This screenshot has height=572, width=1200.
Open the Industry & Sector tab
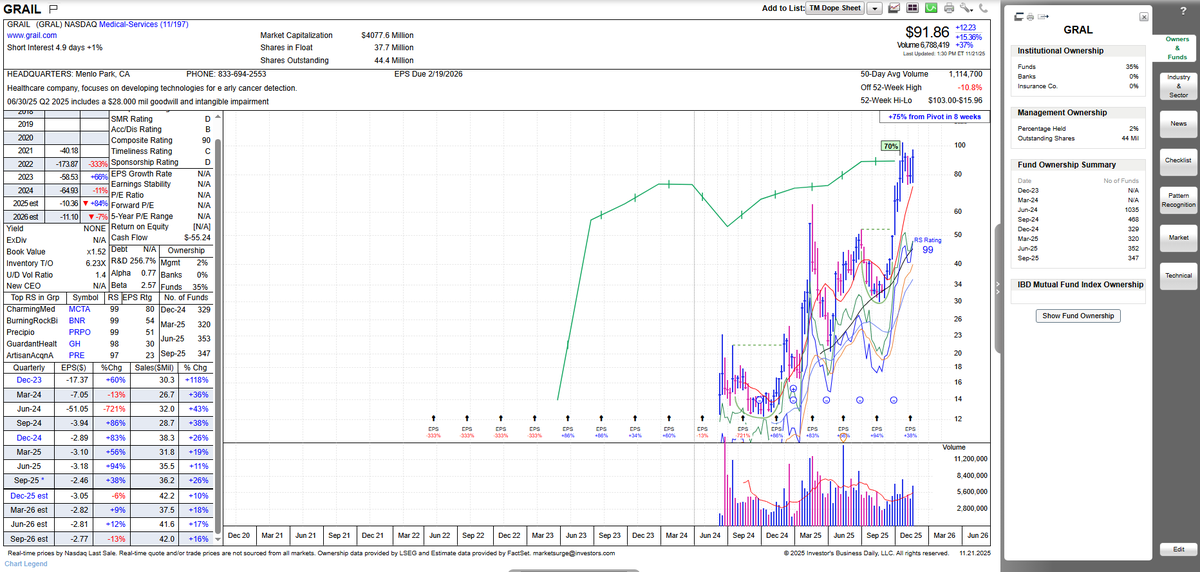(1177, 85)
